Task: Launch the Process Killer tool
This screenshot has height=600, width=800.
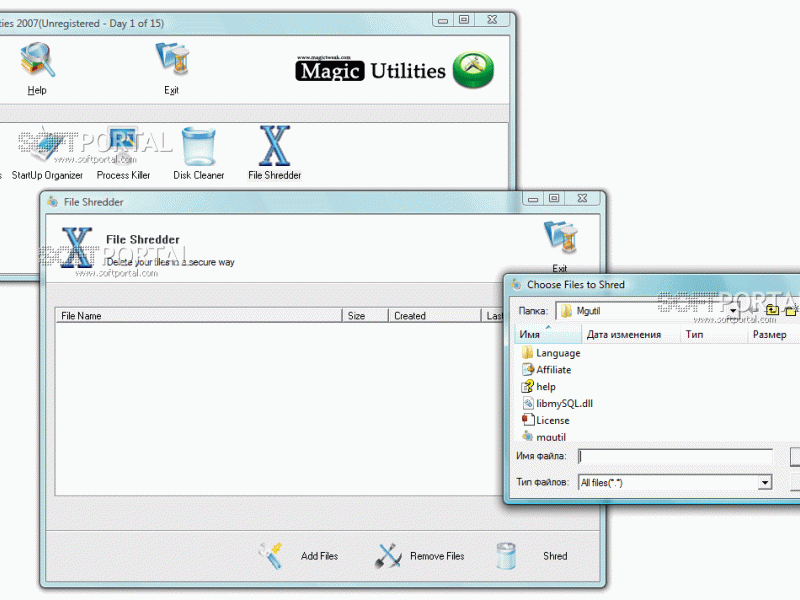Action: (x=123, y=153)
